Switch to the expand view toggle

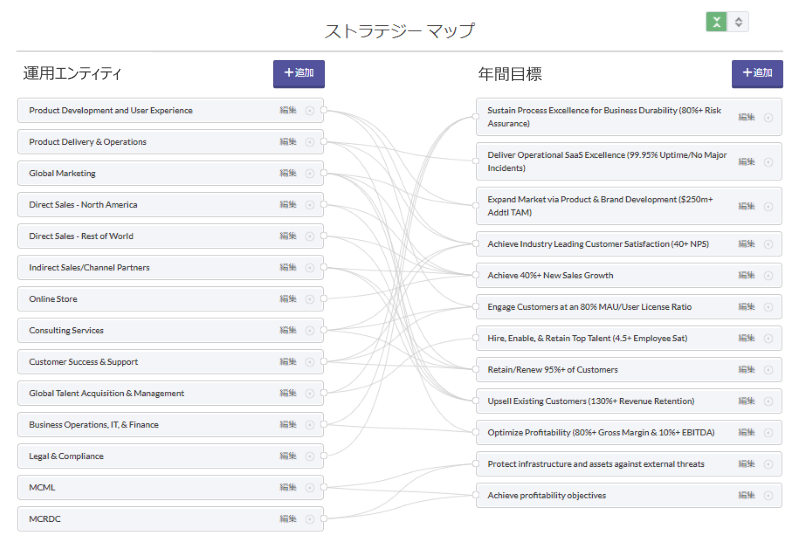[738, 22]
